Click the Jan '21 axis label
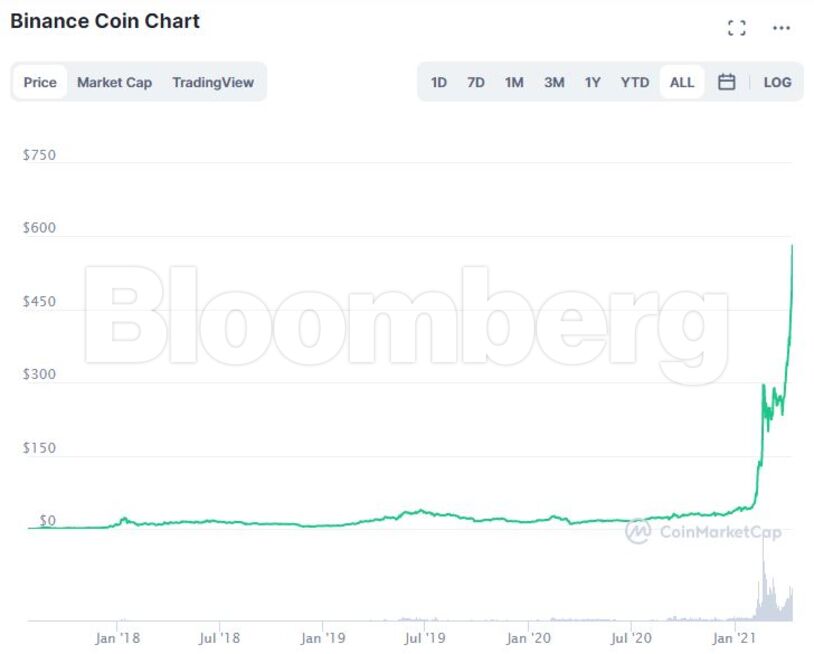Image resolution: width=814 pixels, height=654 pixels. coord(737,636)
